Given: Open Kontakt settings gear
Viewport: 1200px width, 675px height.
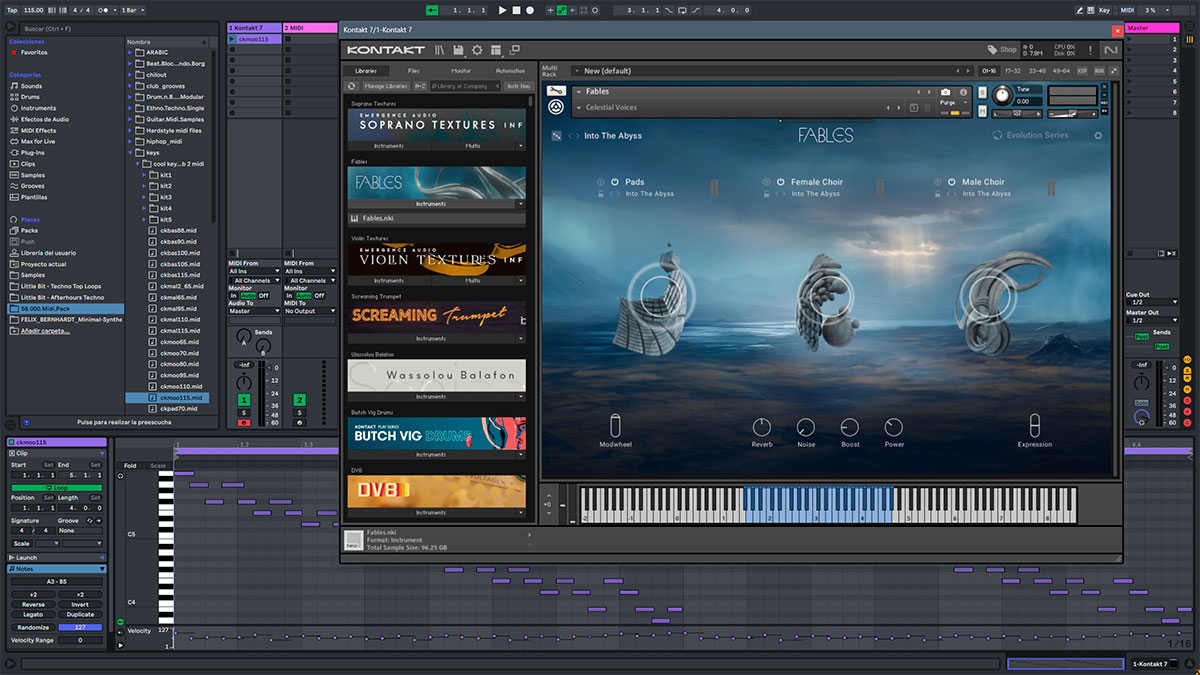Looking at the screenshot, I should pos(477,50).
